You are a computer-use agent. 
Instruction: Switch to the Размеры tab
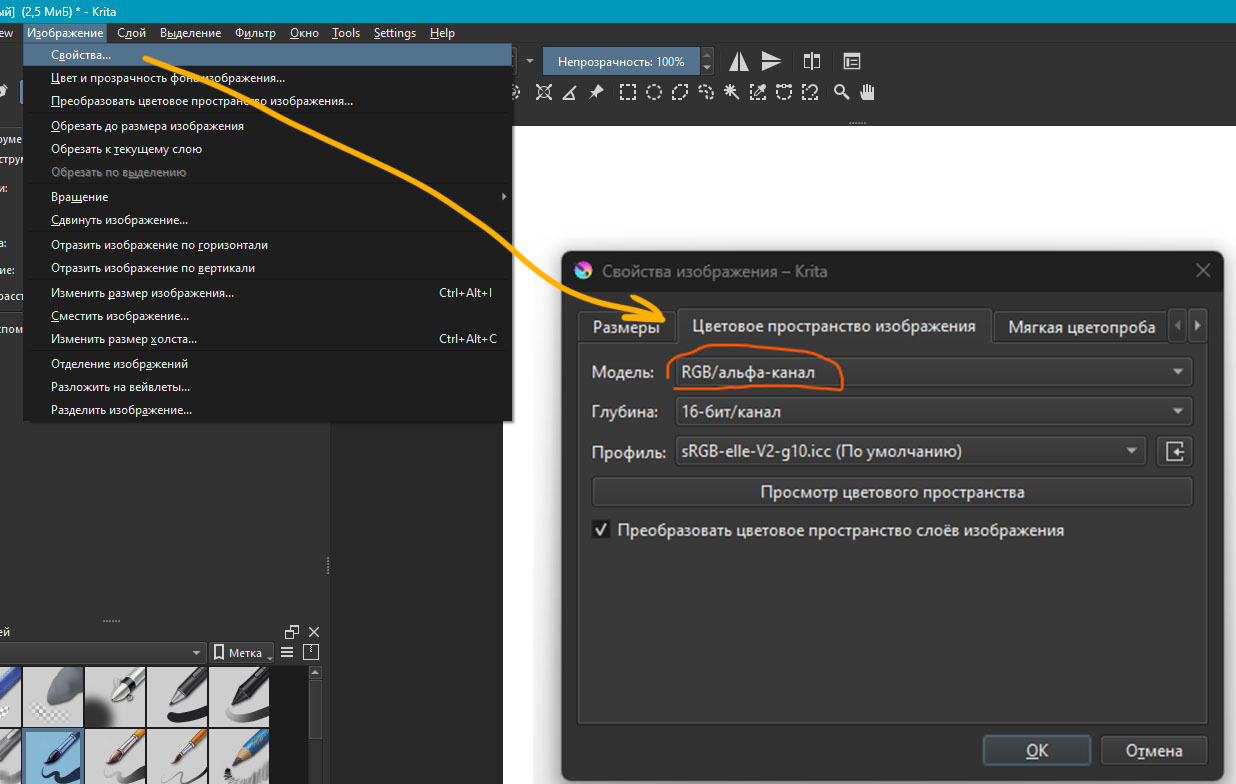[626, 327]
